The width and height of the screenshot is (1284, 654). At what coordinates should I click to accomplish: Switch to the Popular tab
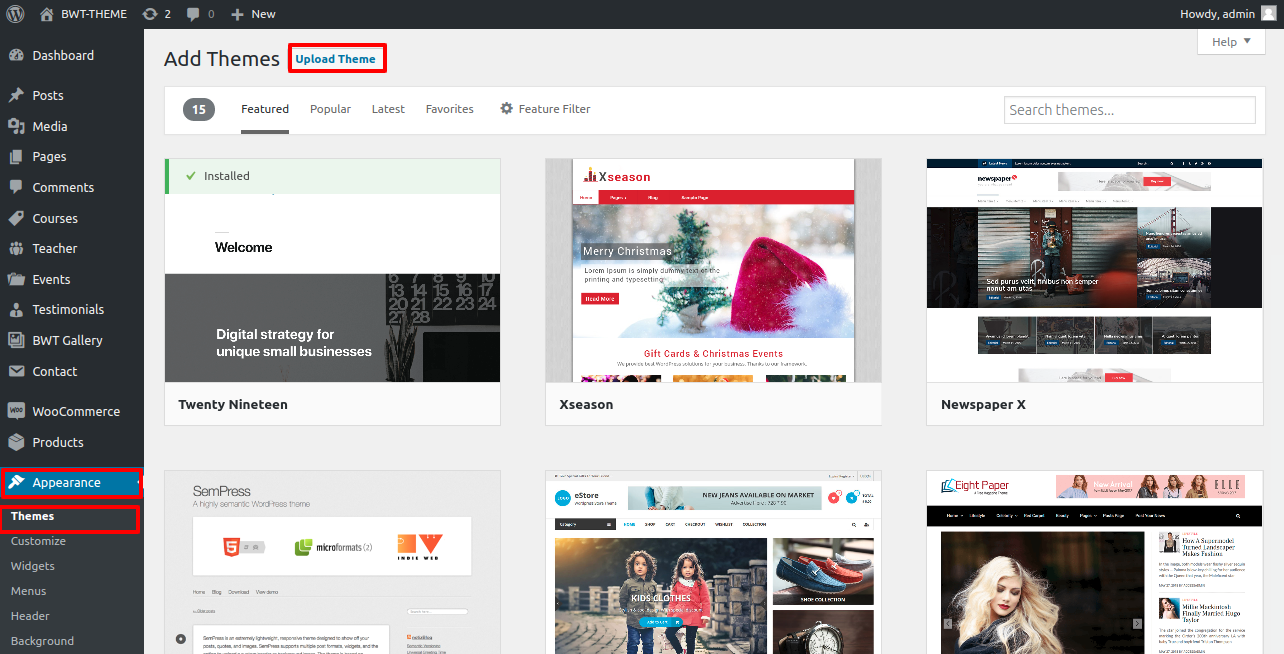pyautogui.click(x=330, y=109)
